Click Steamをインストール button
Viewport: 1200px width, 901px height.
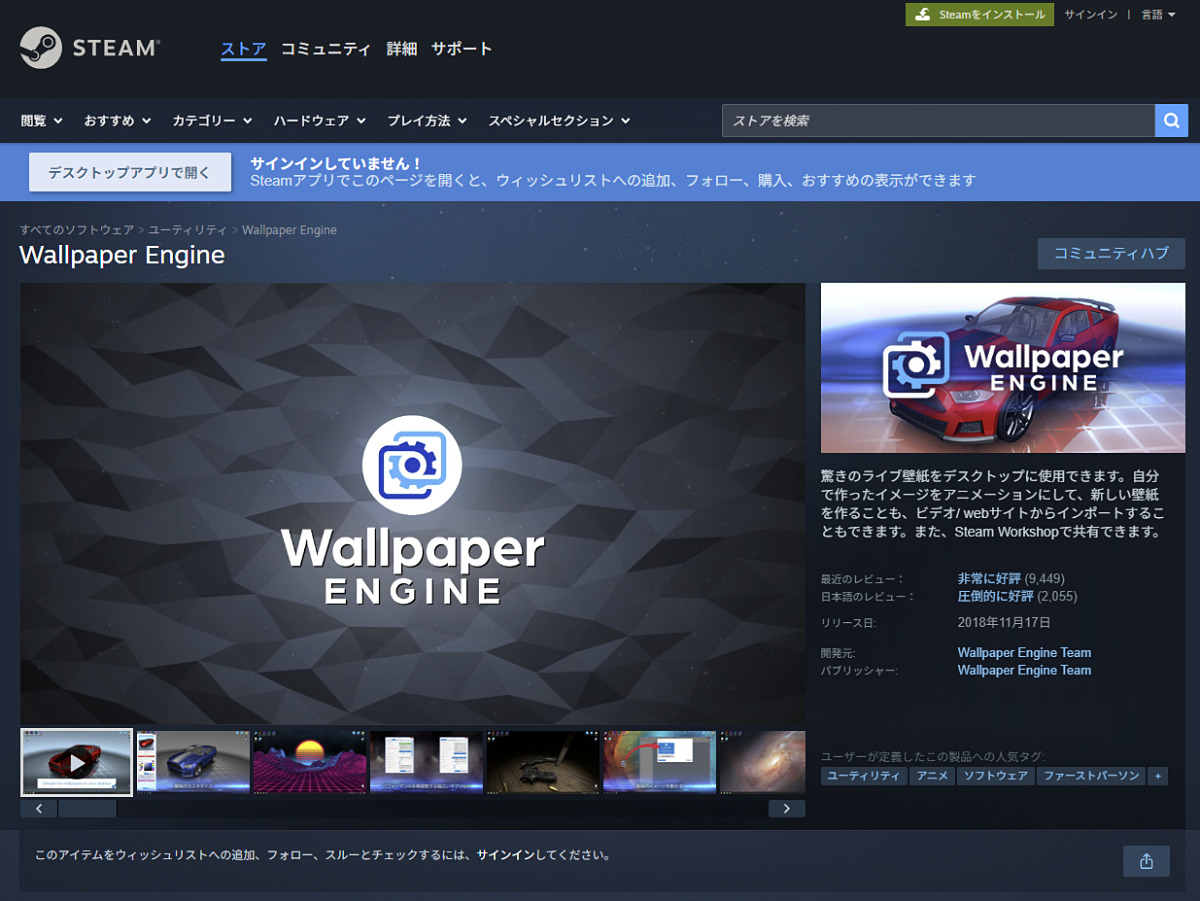pos(980,14)
